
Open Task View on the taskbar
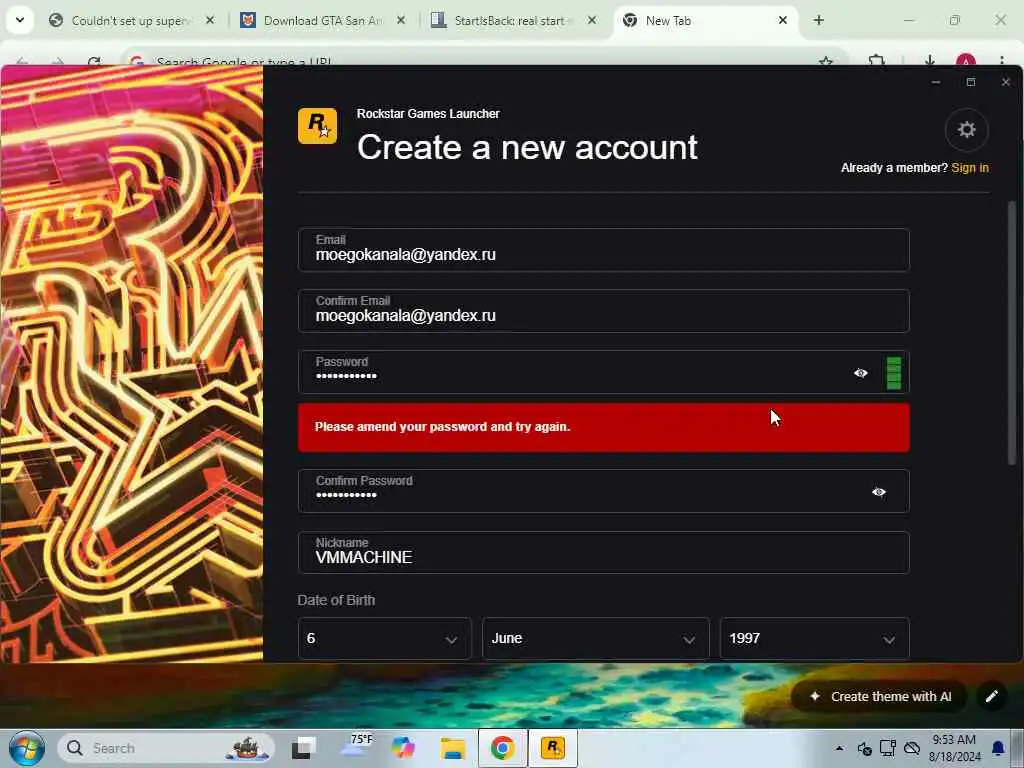[x=304, y=748]
